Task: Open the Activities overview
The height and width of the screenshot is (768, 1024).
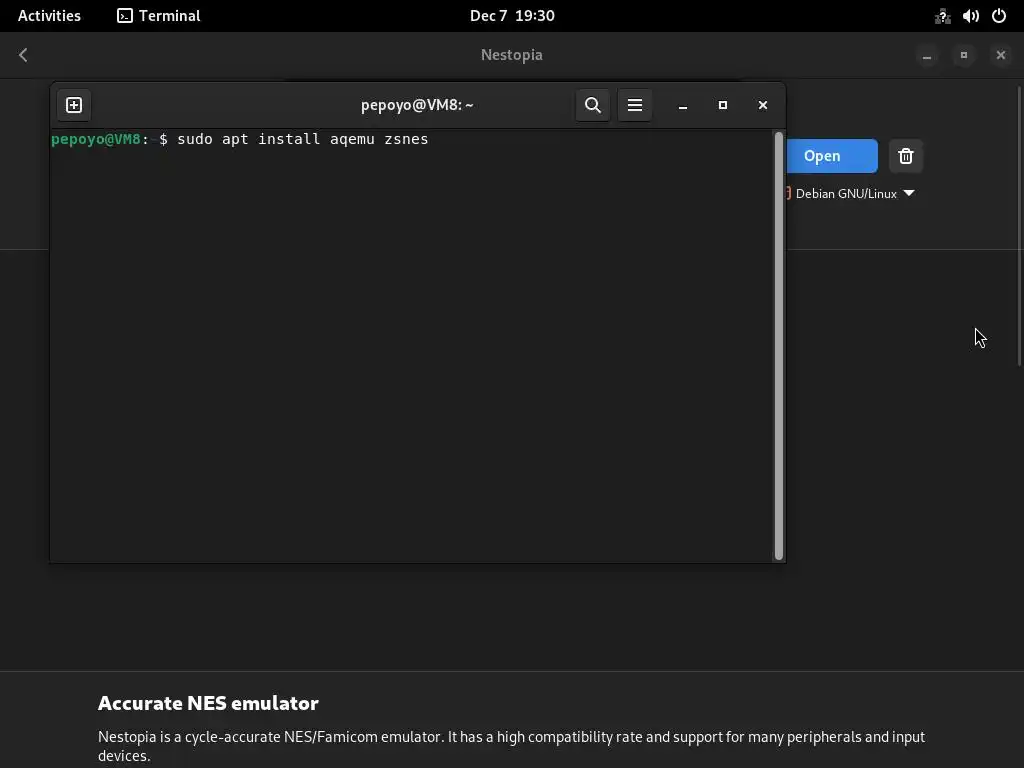Action: coord(49,16)
